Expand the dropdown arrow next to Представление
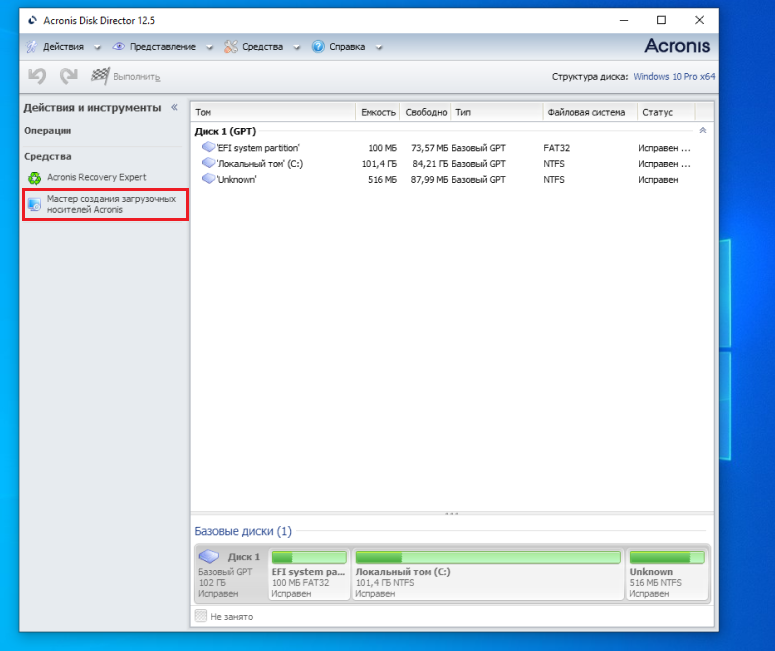The image size is (775, 651). tap(210, 47)
